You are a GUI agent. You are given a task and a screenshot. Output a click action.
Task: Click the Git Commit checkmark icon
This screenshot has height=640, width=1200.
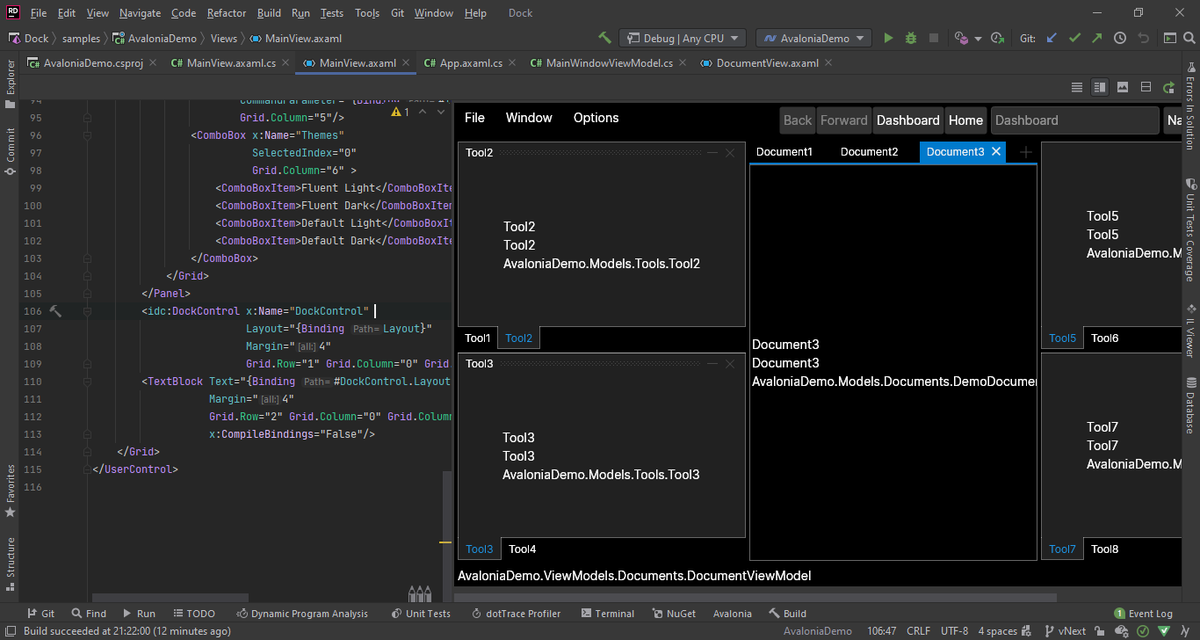[x=1075, y=38]
